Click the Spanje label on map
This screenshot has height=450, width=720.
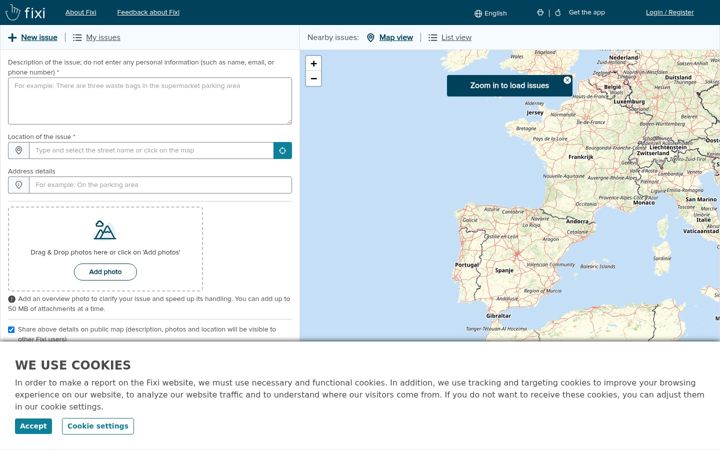[x=504, y=270]
